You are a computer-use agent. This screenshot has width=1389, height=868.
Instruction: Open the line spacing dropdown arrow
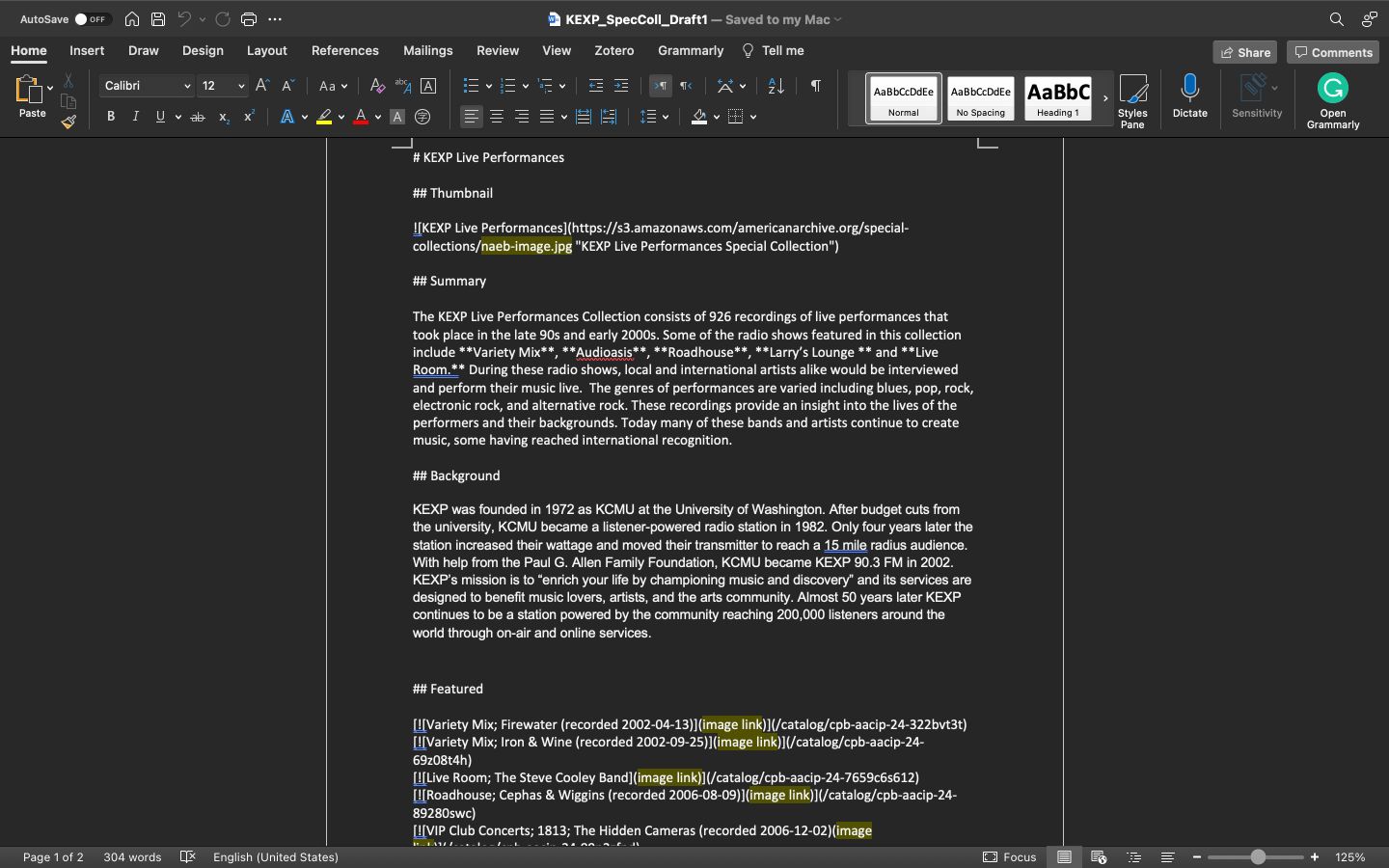[666, 117]
